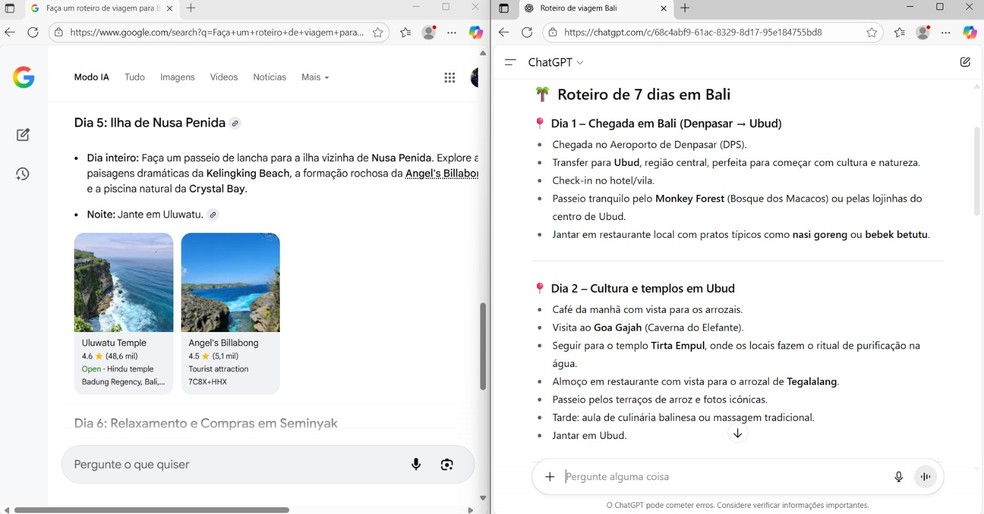Screen dimensions: 984x514
Task: Click the ChatGPT page vertical scrollbar
Action: [976, 171]
